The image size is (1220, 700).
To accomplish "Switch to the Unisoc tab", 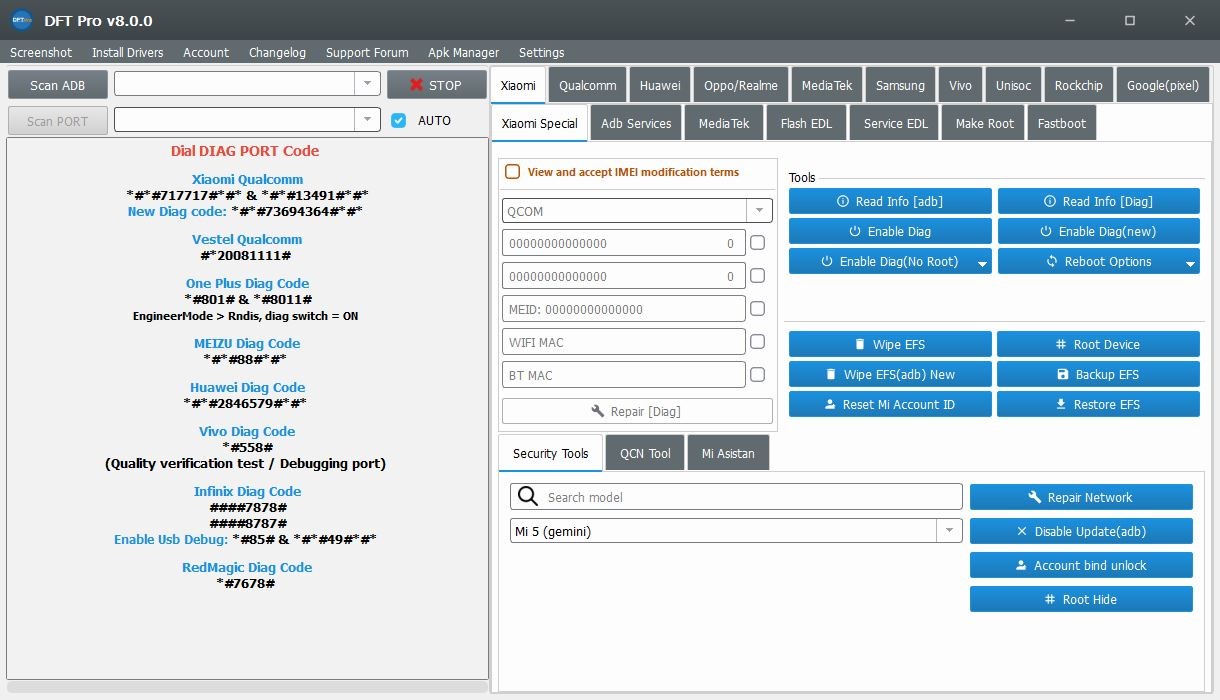I will [1013, 85].
